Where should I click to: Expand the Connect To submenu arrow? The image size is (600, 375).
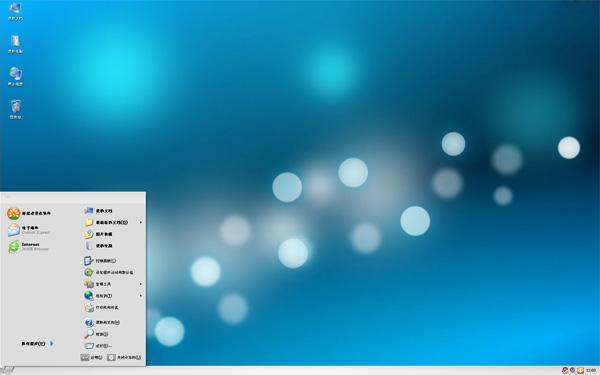tap(141, 296)
